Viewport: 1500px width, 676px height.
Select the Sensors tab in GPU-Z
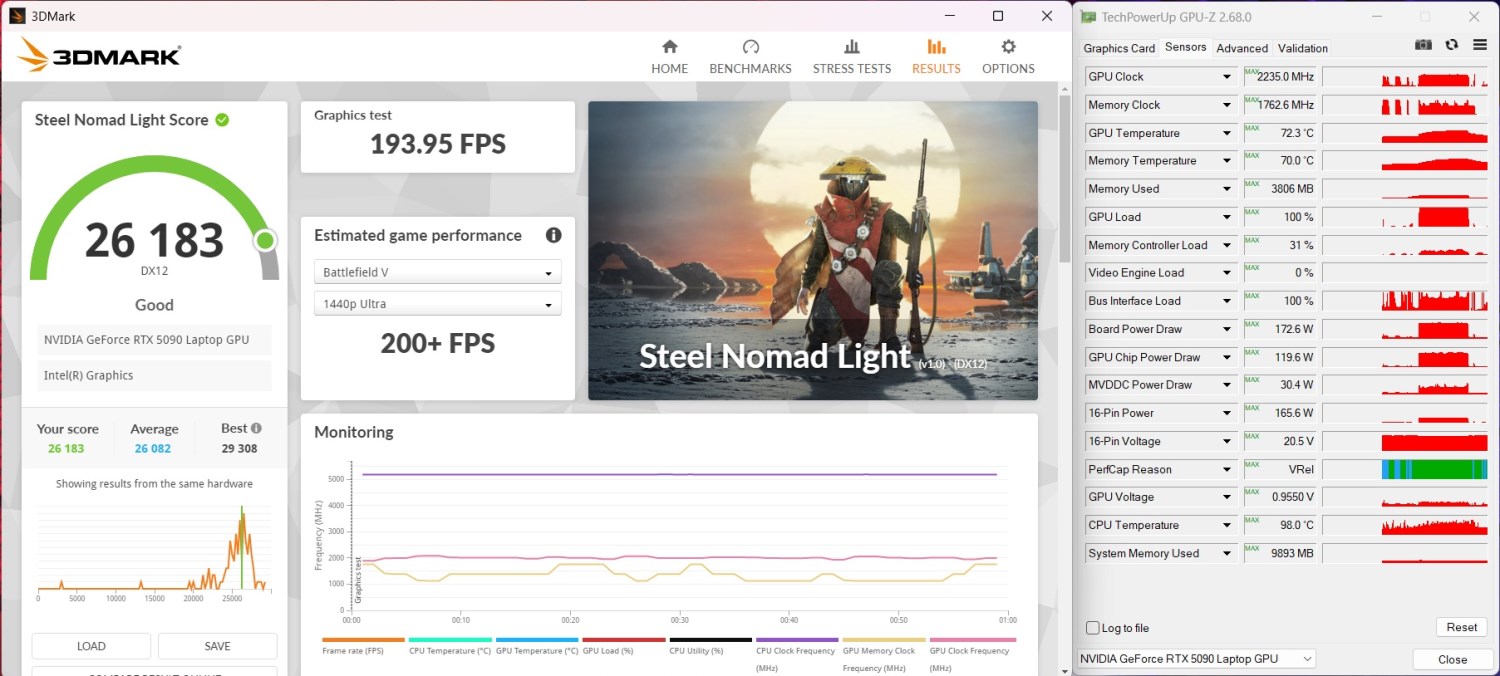click(1185, 47)
